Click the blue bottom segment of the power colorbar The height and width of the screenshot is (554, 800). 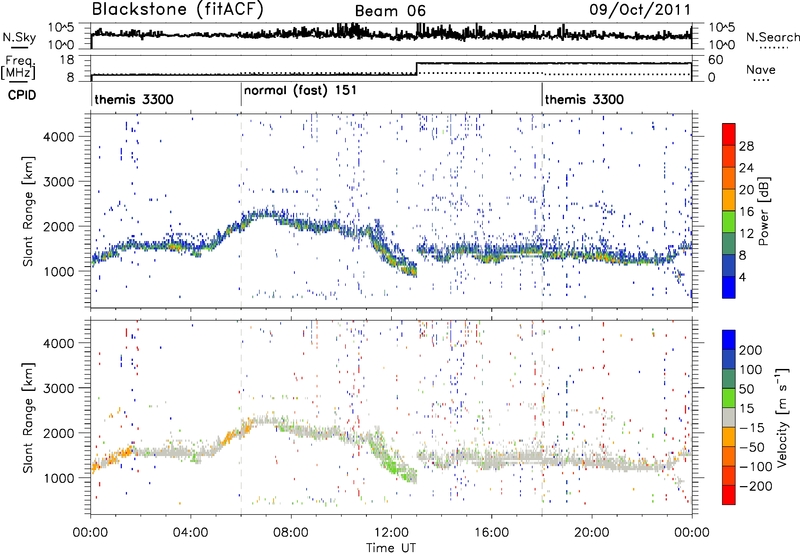(x=729, y=287)
